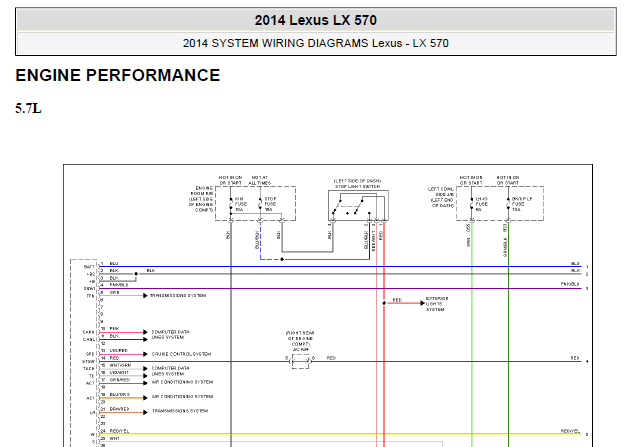
Task: Click 'RED/YEL' label at right edge of diagram
Action: click(x=570, y=431)
